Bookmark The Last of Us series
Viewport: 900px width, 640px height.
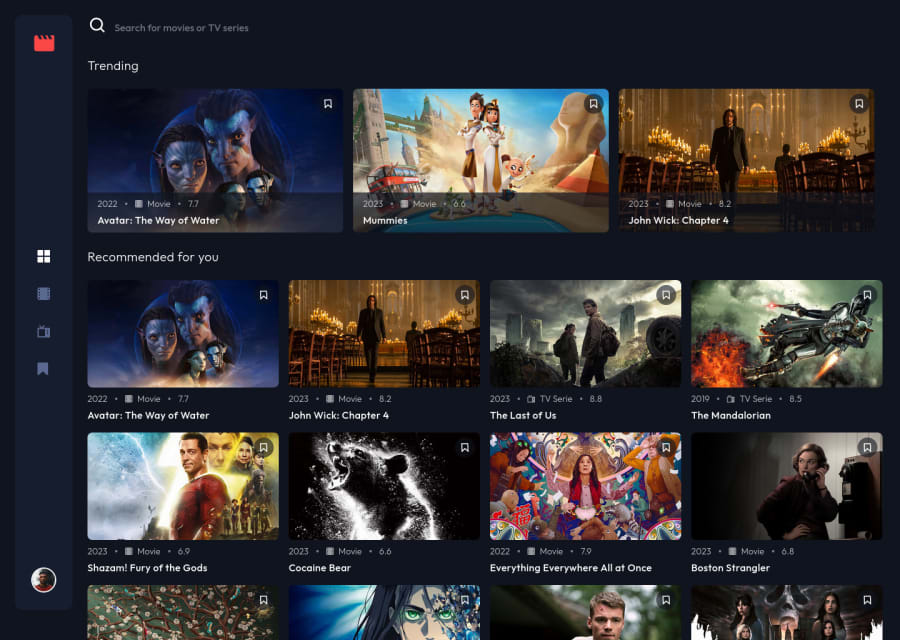[666, 295]
